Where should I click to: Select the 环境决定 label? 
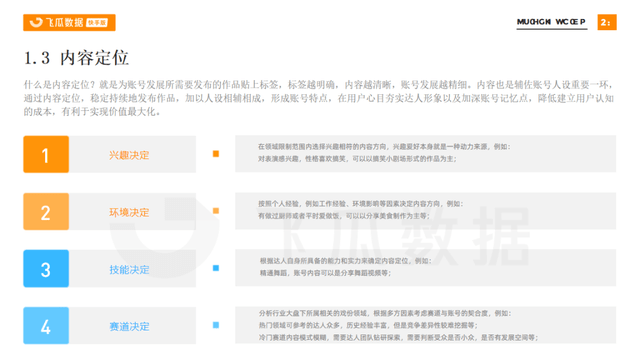pyautogui.click(x=129, y=212)
